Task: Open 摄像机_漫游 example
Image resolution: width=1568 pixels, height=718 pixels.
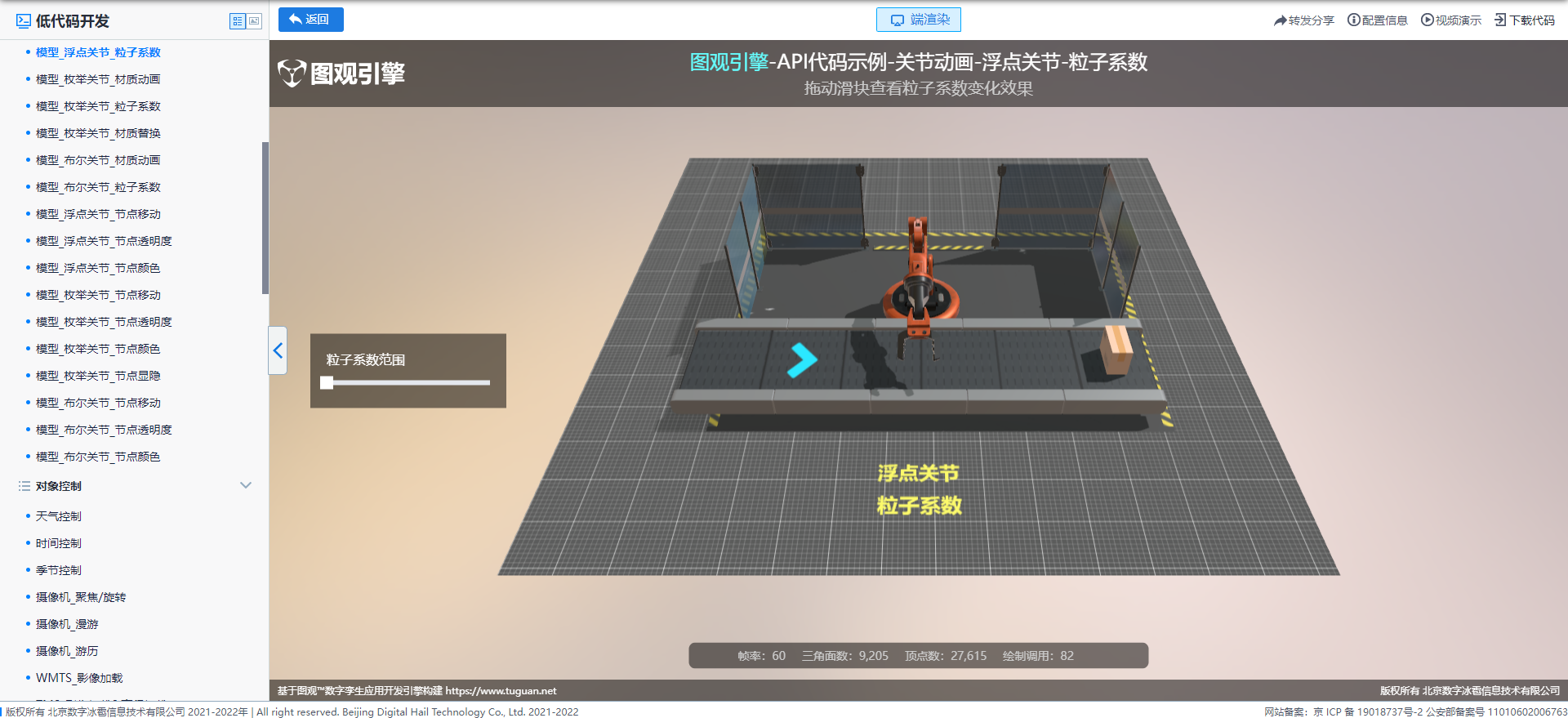Action: coord(67,624)
